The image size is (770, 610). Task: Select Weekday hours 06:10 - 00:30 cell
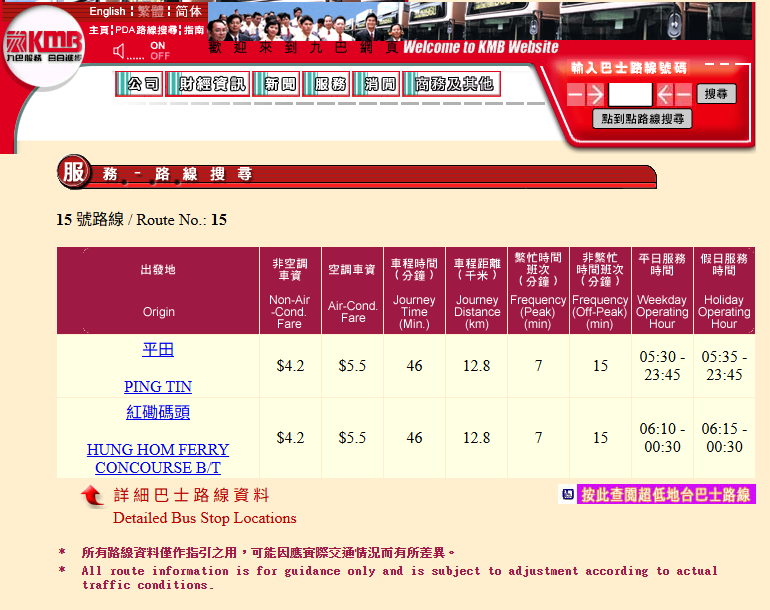tap(662, 438)
